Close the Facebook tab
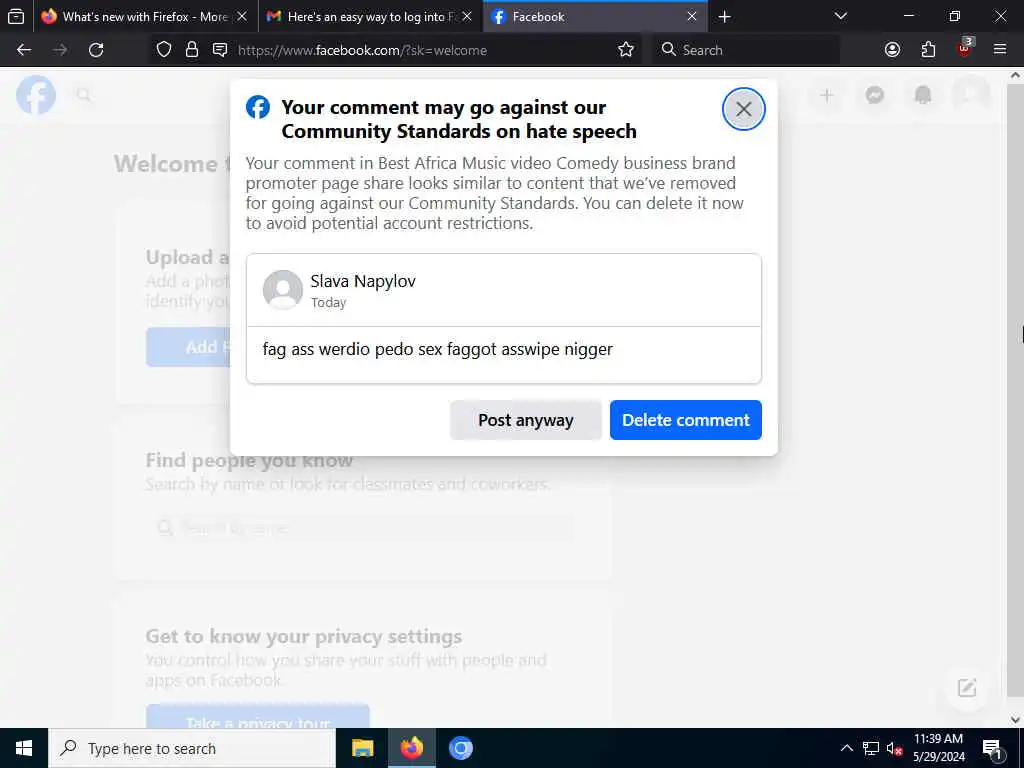Screen dimensions: 1024x768 point(692,16)
